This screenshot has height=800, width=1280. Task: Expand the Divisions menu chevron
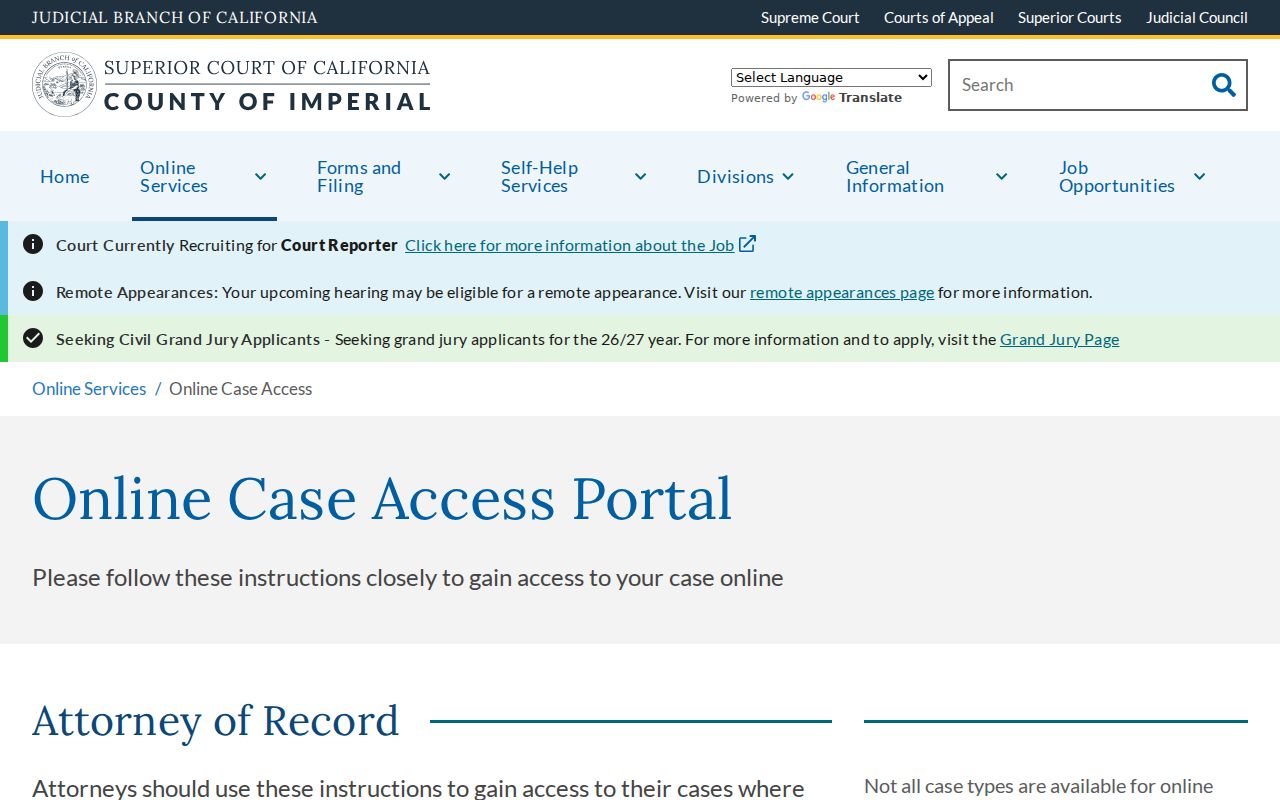point(788,177)
